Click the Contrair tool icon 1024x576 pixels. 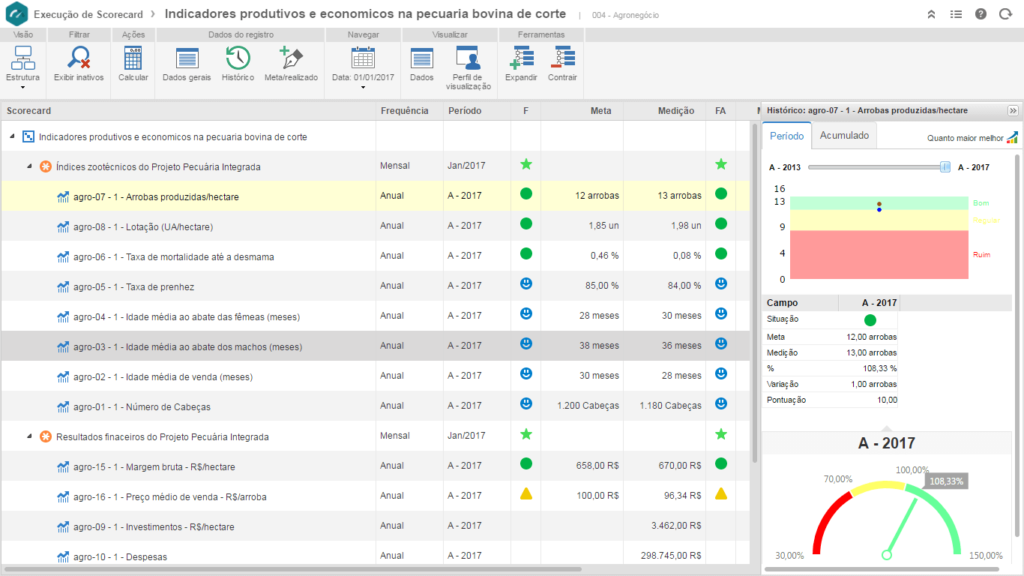point(562,62)
